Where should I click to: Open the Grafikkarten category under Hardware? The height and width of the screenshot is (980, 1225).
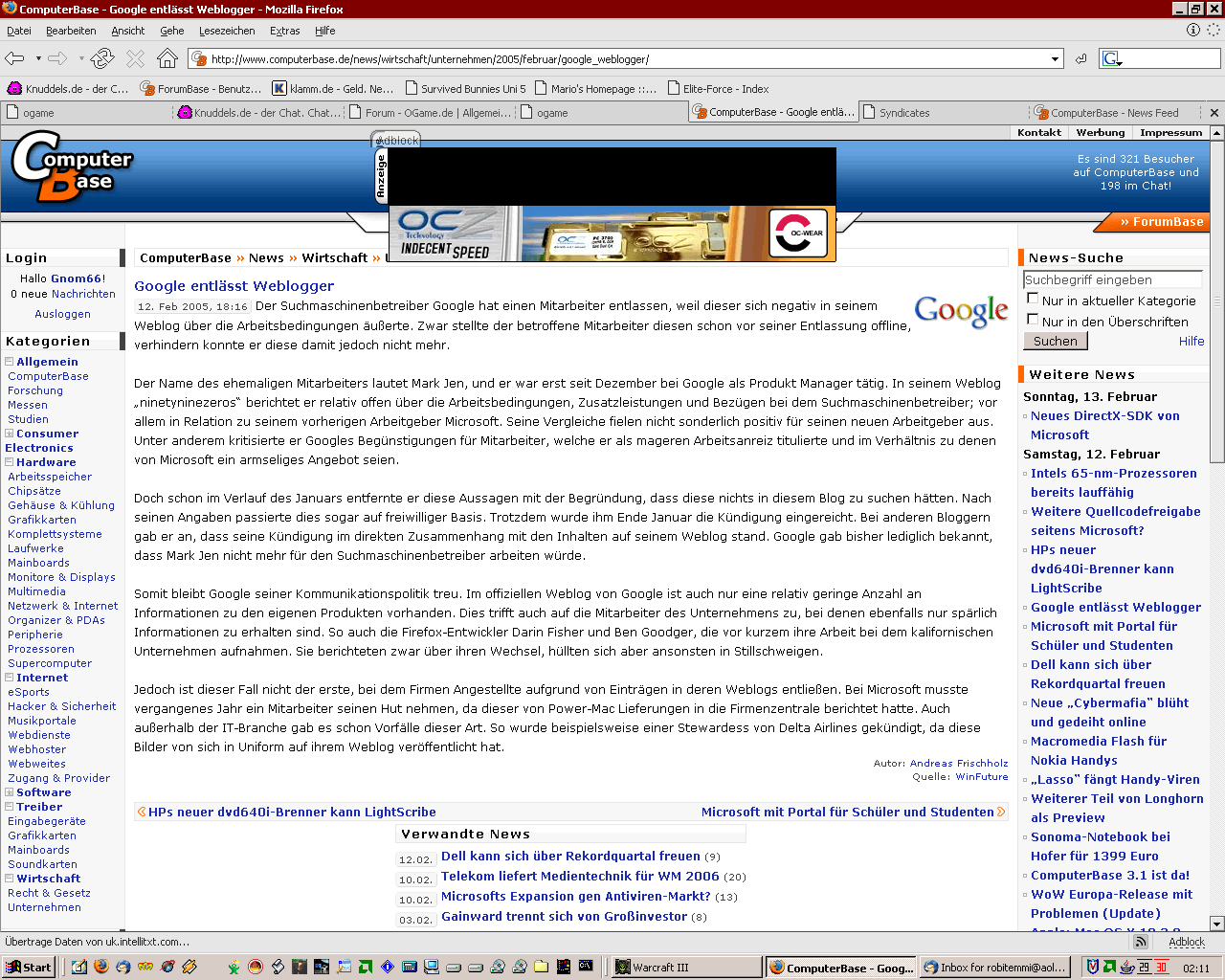[x=42, y=520]
